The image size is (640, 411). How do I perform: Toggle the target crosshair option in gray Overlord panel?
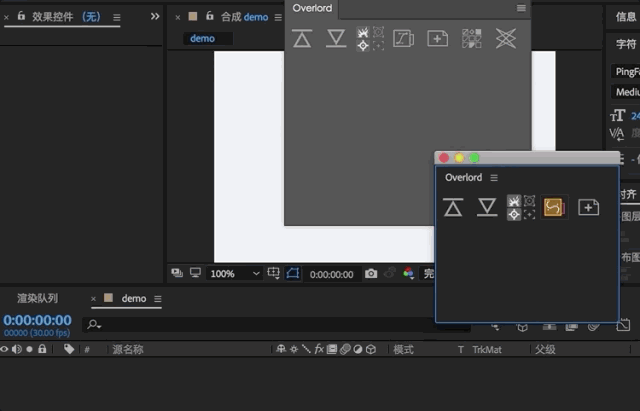[362, 45]
